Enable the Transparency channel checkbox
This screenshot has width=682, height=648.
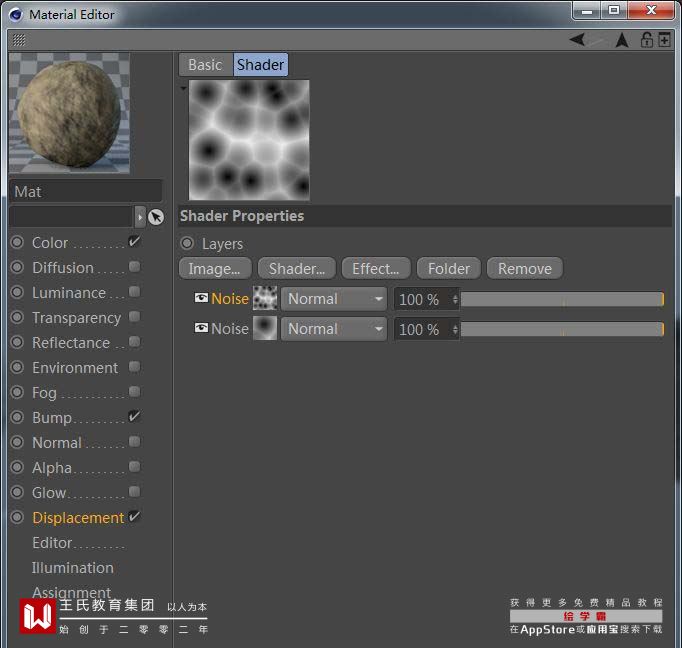pos(134,317)
